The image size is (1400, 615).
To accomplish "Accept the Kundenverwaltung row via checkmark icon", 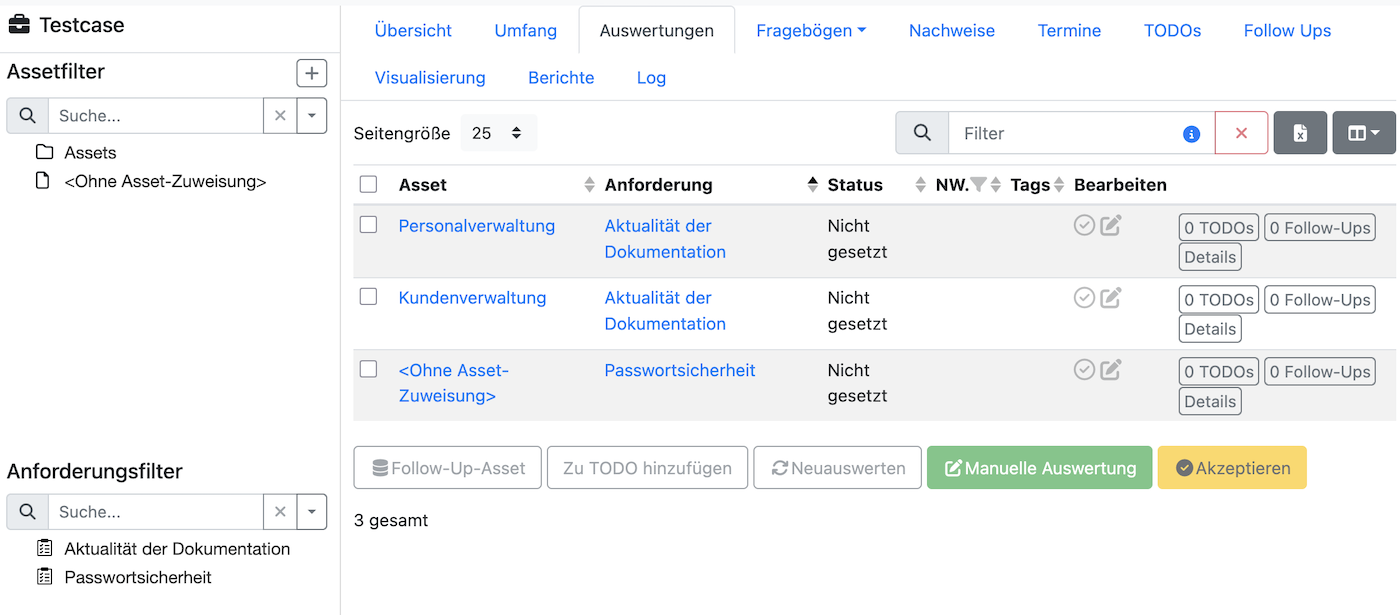I will coord(1084,297).
